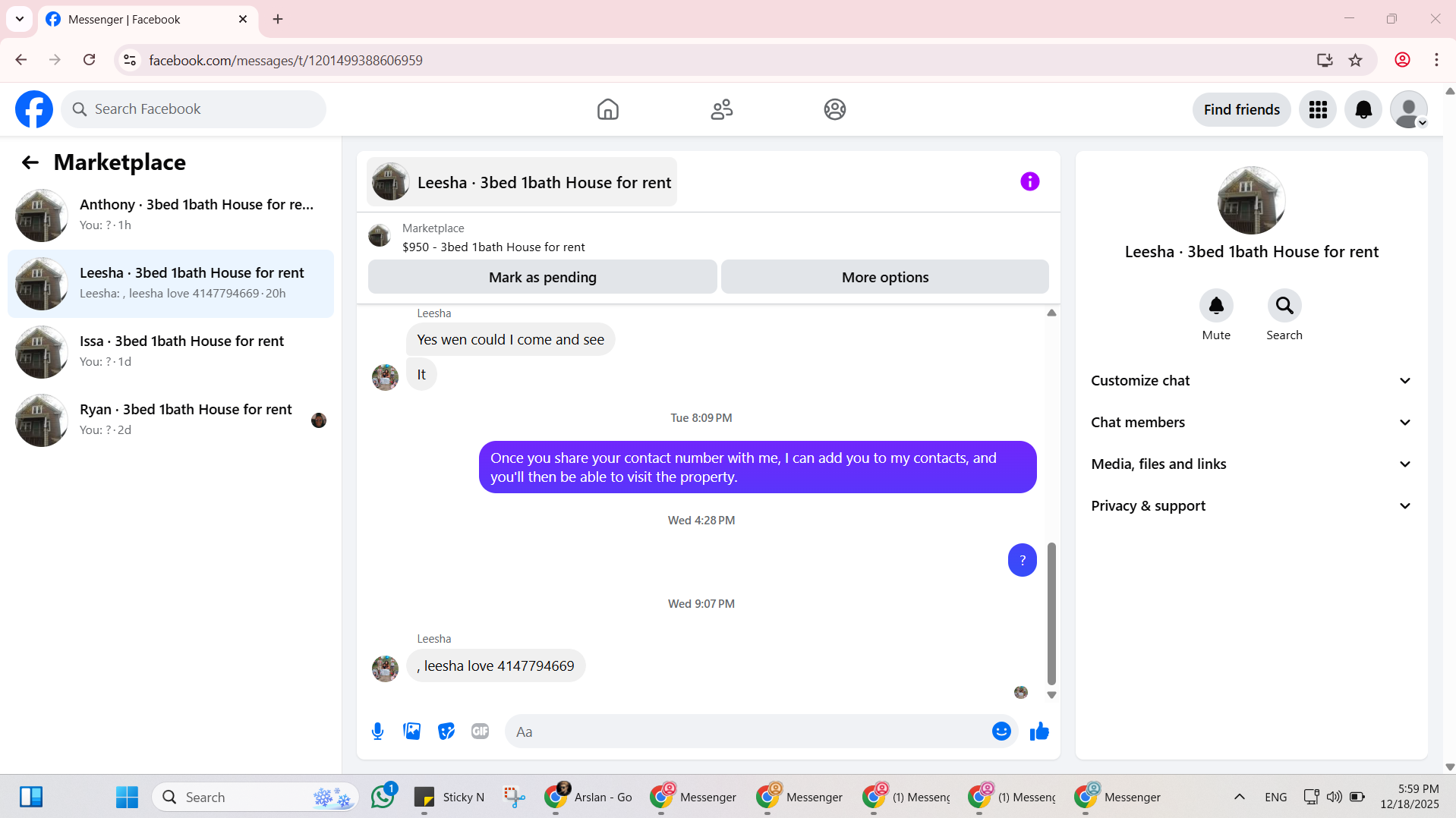The width and height of the screenshot is (1456, 818).
Task: Click the chat scroll down arrow
Action: coord(1051,695)
